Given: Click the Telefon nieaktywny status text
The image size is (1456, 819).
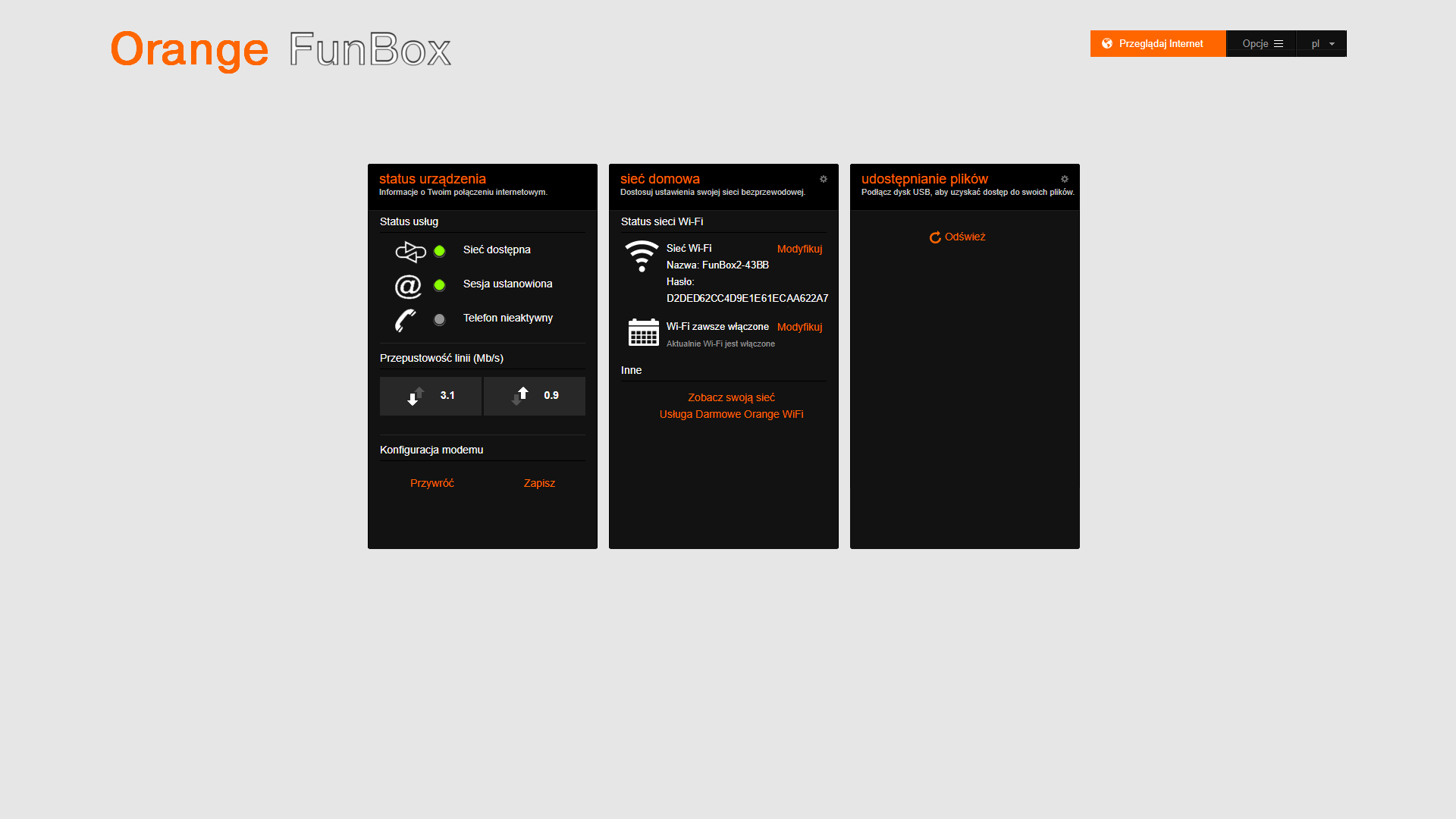Looking at the screenshot, I should point(508,318).
